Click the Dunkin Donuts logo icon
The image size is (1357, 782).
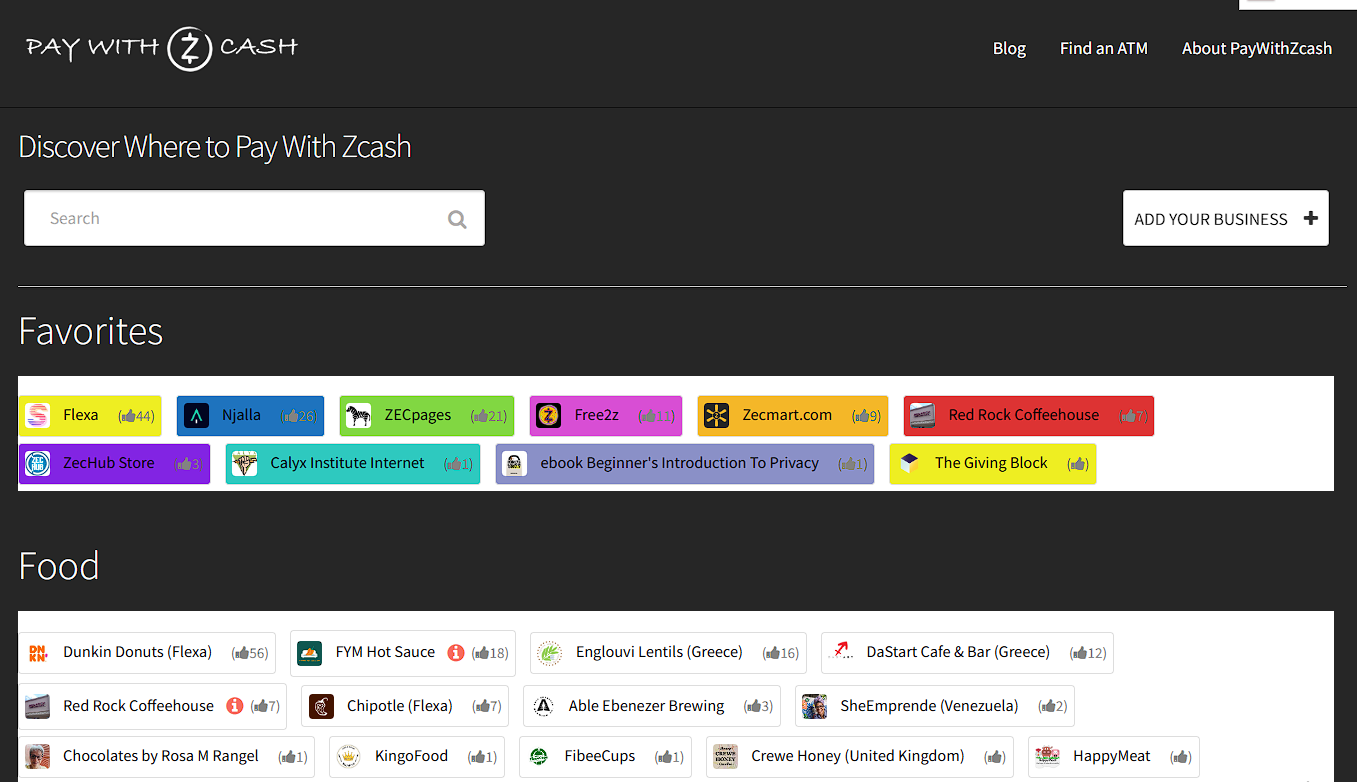point(37,653)
